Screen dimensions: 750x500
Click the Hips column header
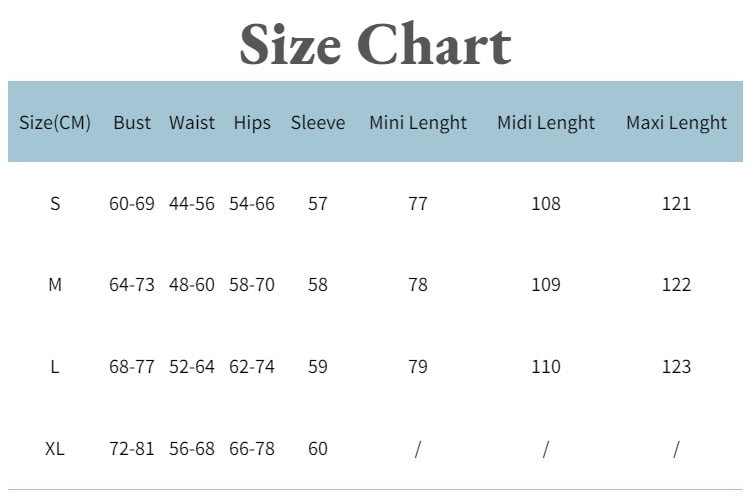pyautogui.click(x=252, y=123)
